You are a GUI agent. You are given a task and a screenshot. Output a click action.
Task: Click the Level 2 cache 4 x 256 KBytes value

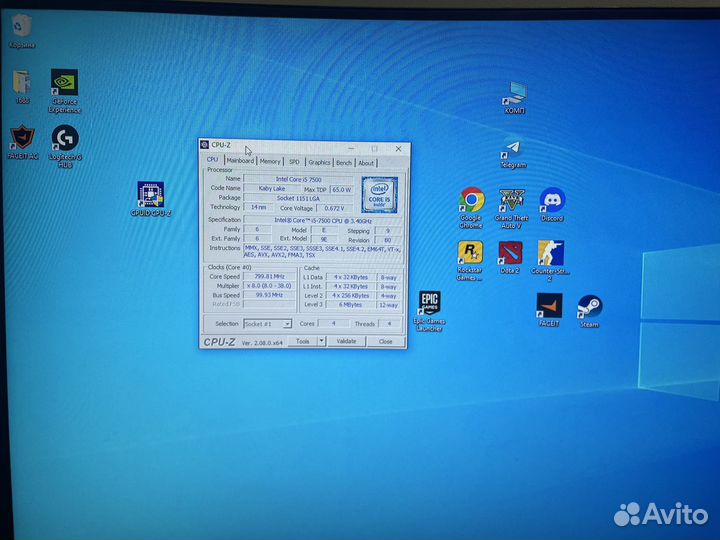350,296
